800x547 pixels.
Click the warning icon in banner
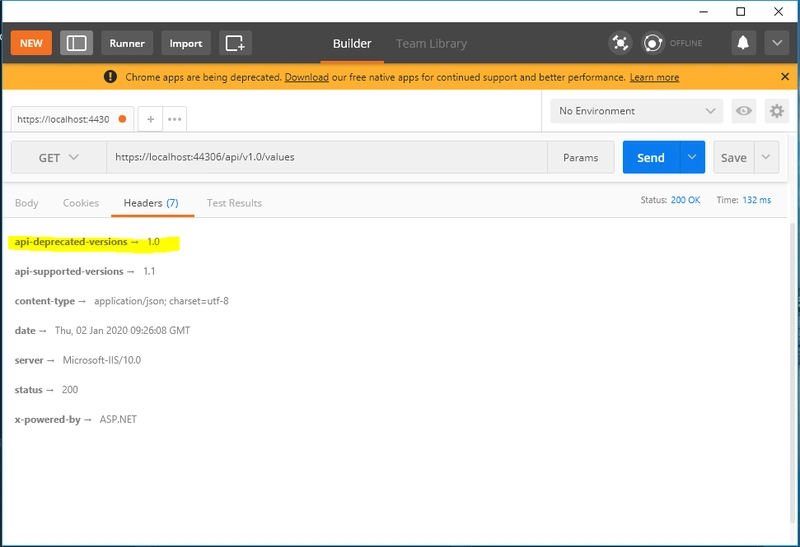110,77
